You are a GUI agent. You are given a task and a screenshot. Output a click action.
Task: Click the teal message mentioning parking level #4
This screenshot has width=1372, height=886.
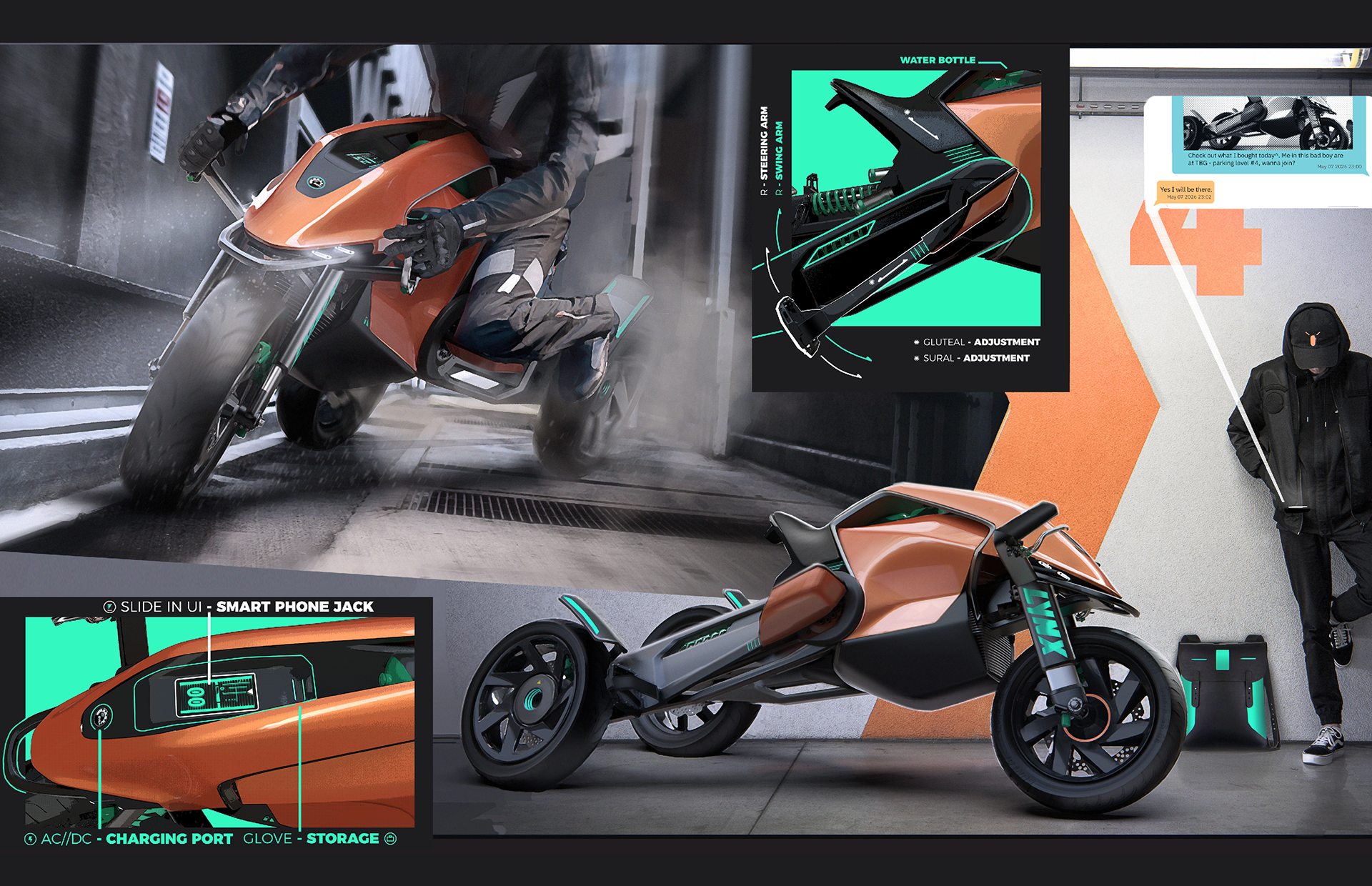[x=1251, y=161]
